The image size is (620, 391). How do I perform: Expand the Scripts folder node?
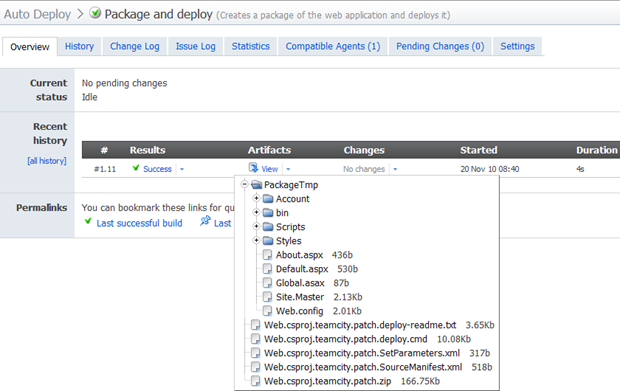[x=256, y=226]
